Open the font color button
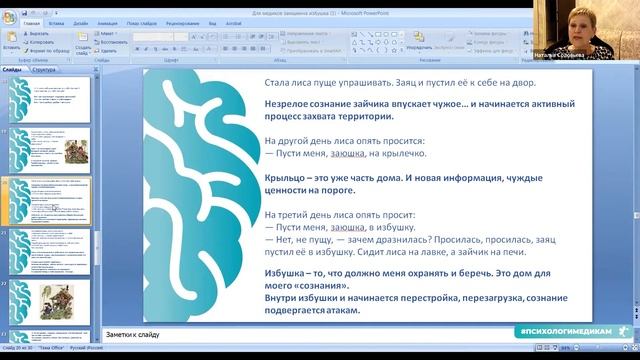 209,49
